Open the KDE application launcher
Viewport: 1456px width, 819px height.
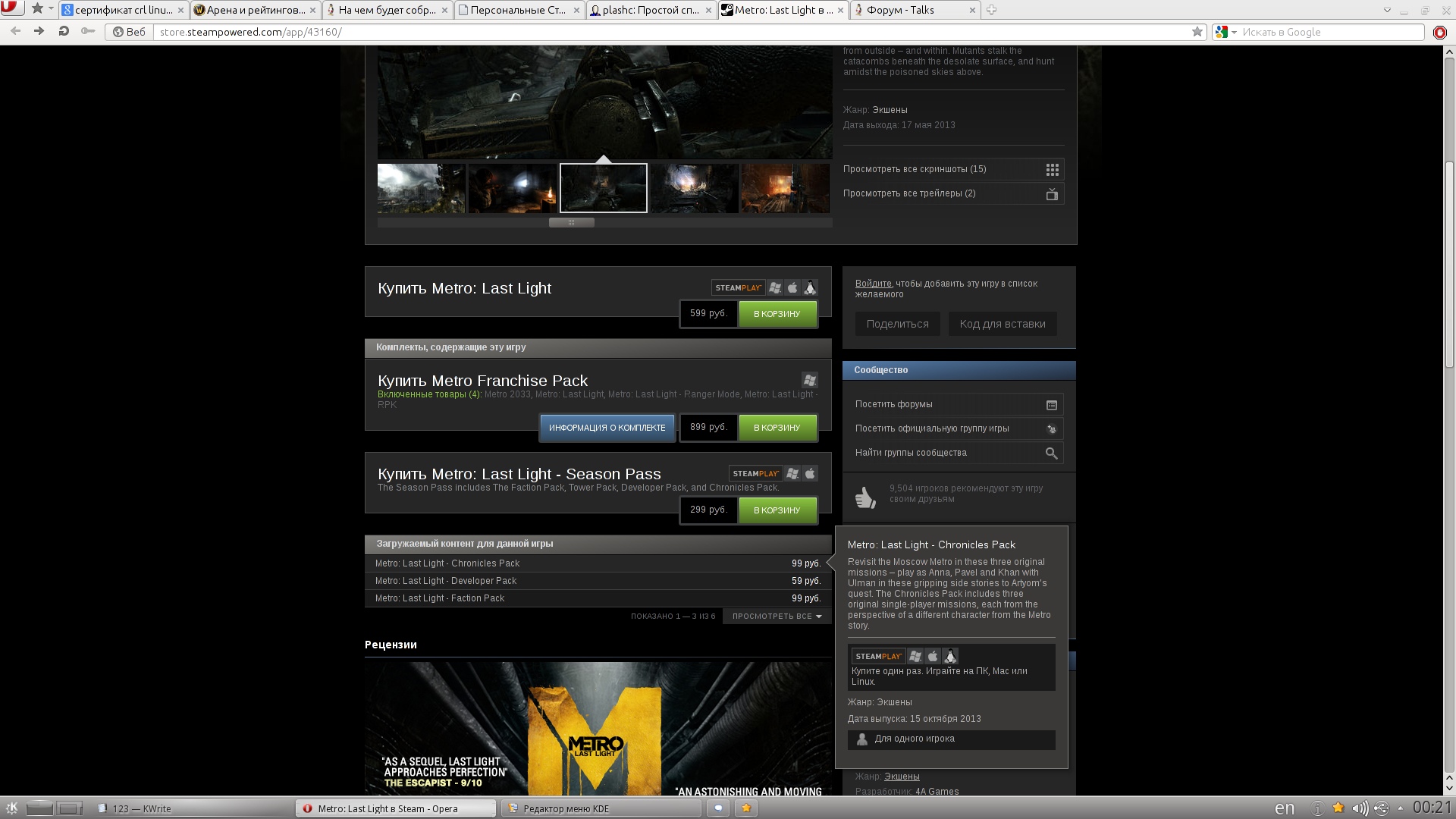pyautogui.click(x=11, y=808)
